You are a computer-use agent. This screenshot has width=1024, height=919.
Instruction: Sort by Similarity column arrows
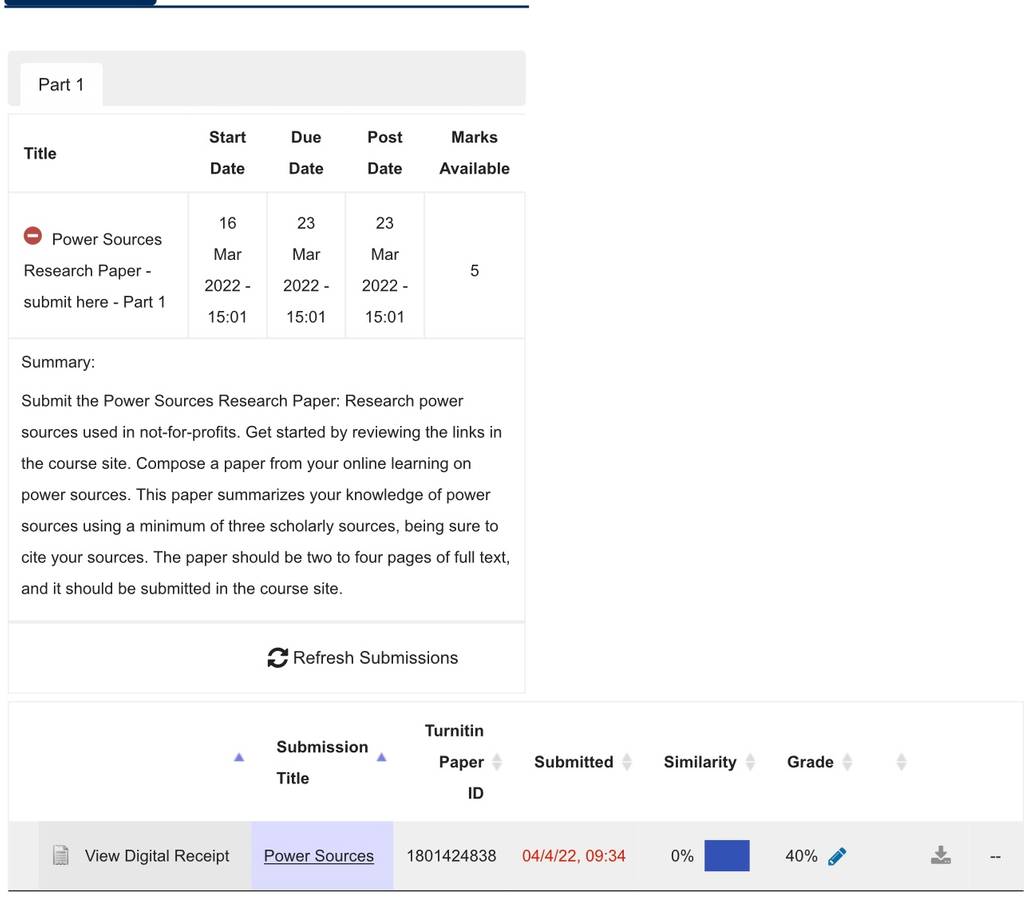pos(750,762)
